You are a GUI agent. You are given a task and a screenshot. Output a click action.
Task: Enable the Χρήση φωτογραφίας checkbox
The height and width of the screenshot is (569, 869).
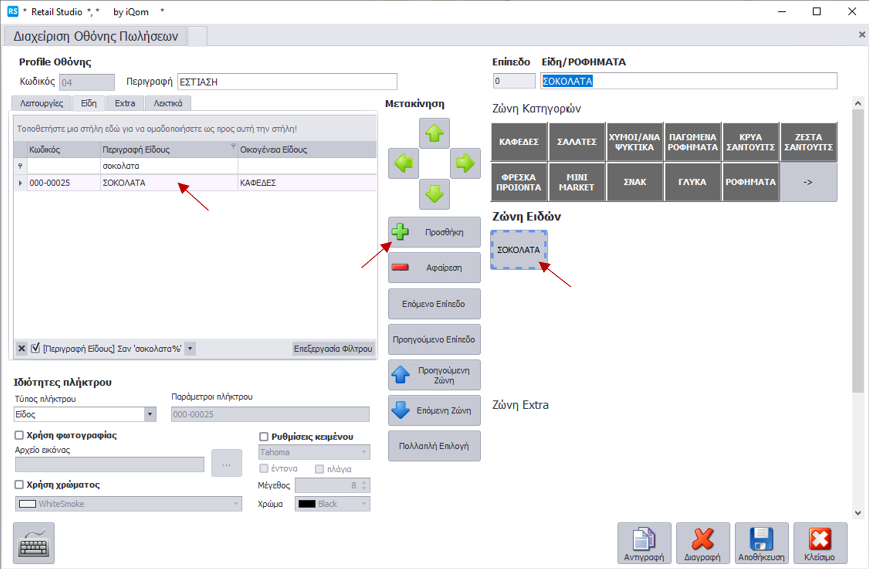tap(20, 436)
